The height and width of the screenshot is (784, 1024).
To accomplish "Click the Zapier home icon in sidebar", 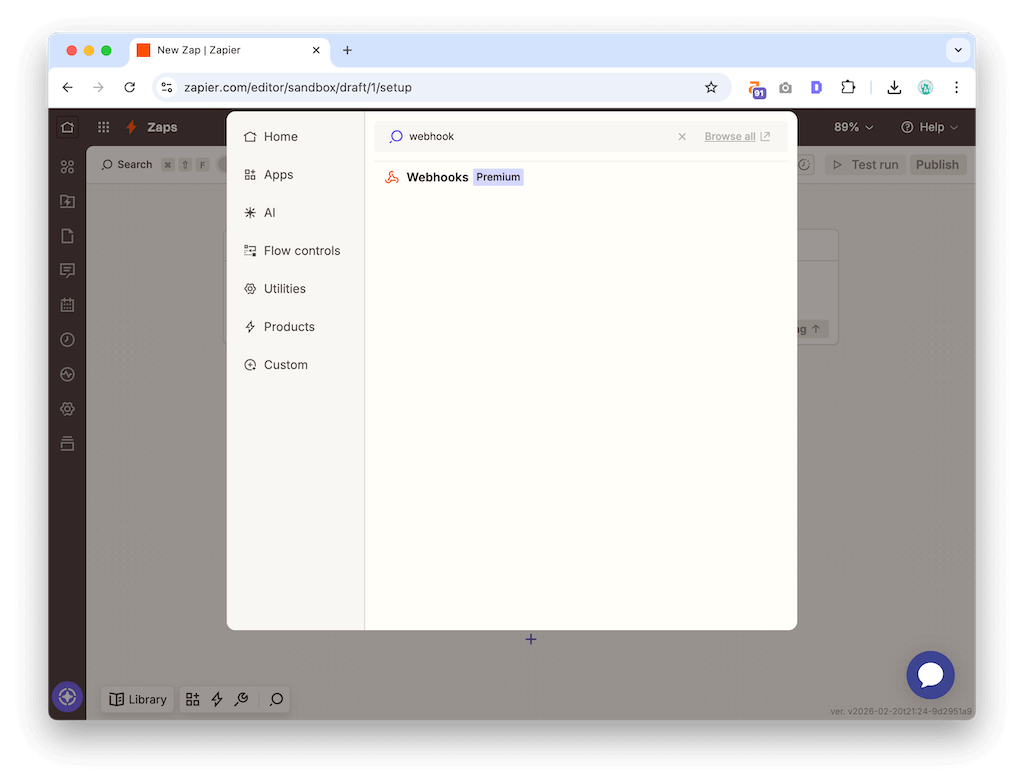I will click(x=67, y=127).
